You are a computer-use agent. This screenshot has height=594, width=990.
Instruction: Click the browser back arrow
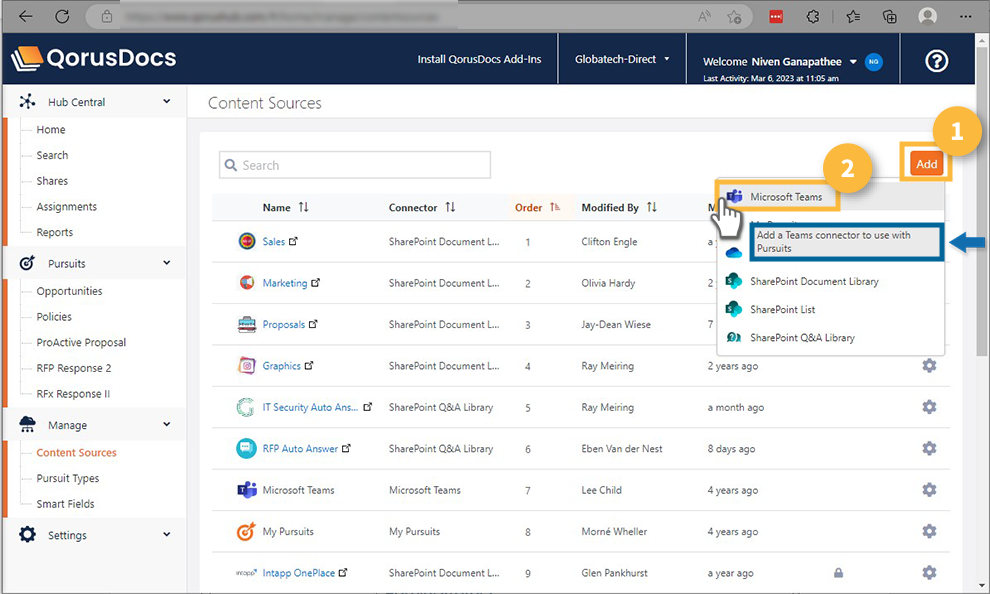point(26,16)
